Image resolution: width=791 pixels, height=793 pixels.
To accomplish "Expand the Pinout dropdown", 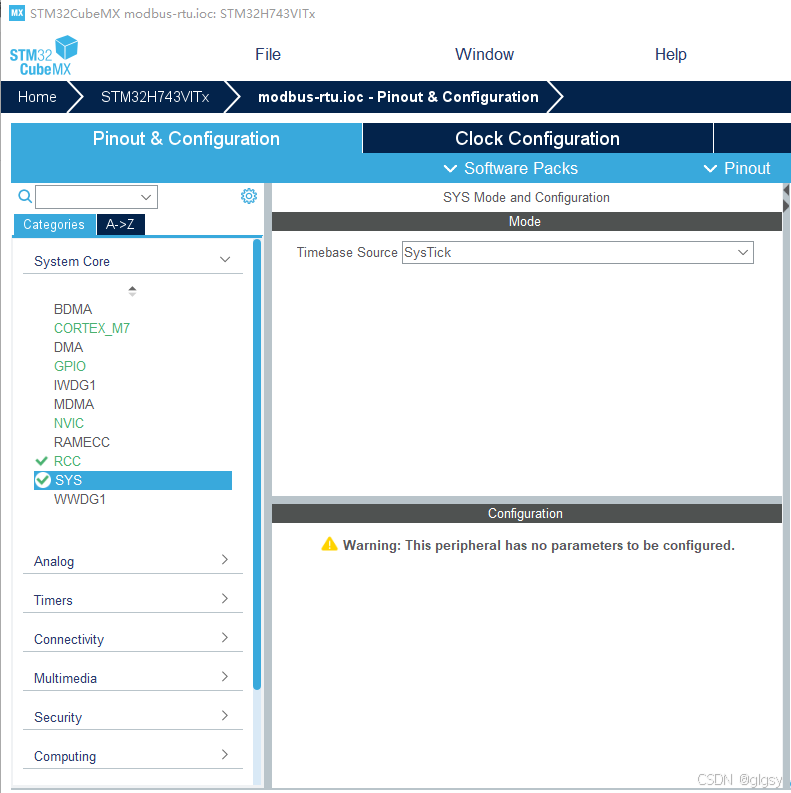I will point(737,168).
